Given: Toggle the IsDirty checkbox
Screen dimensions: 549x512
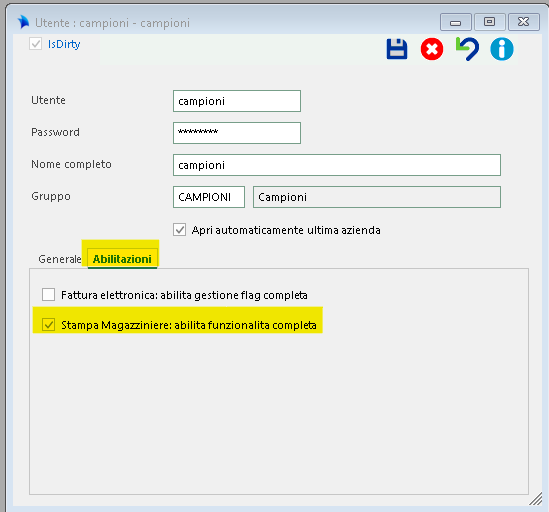Looking at the screenshot, I should click(x=35, y=44).
